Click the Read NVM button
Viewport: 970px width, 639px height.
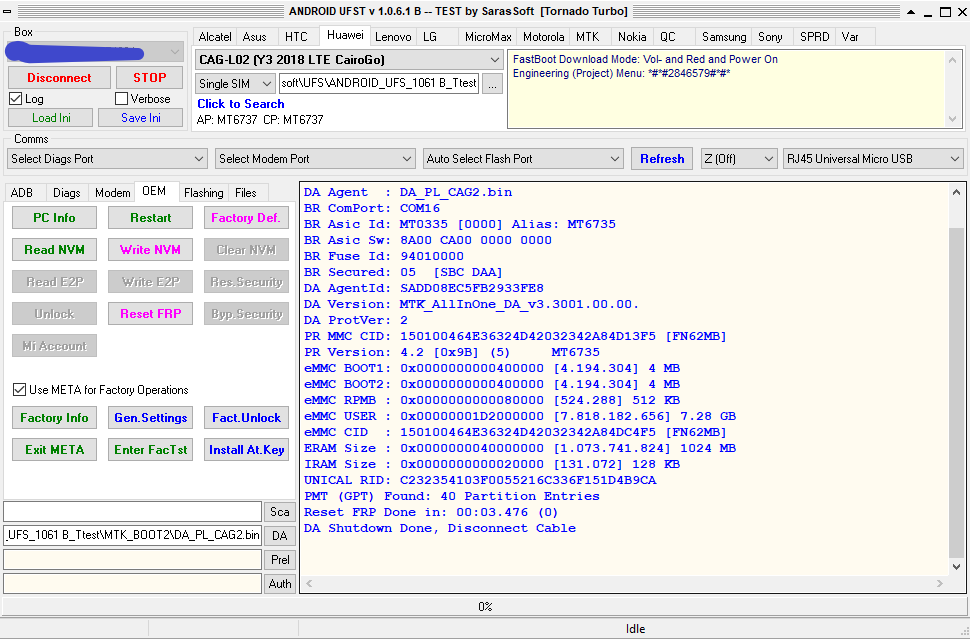(x=54, y=250)
